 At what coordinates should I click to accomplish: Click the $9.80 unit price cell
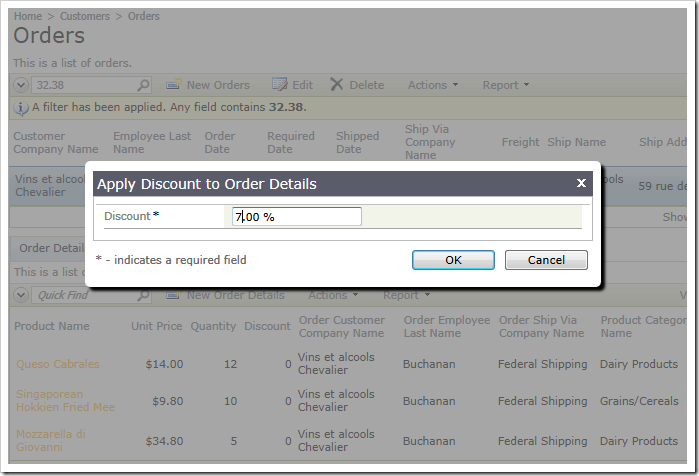click(x=168, y=401)
